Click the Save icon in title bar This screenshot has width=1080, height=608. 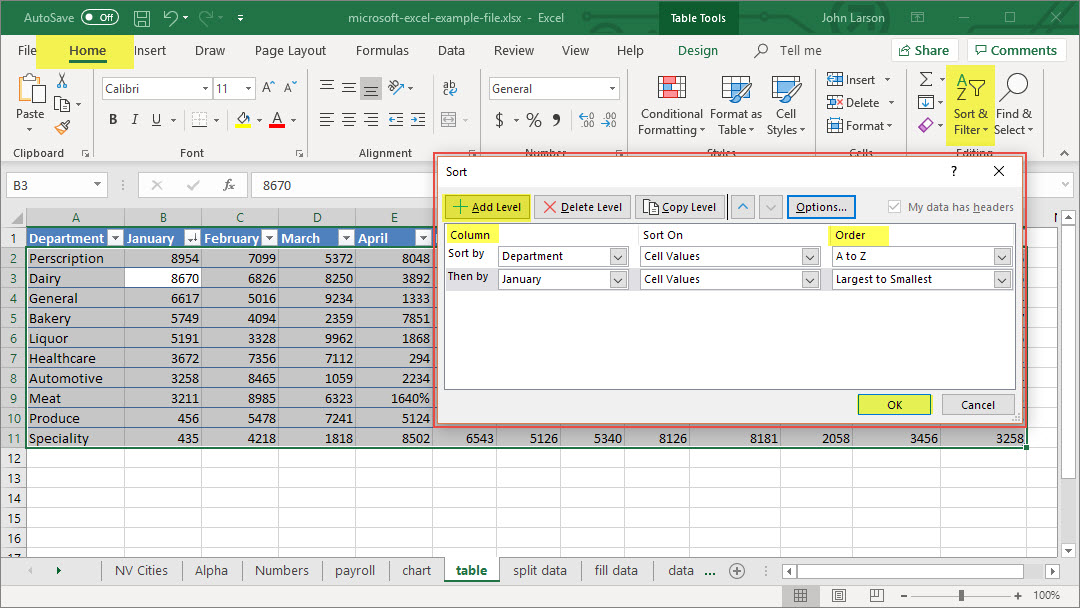point(142,18)
